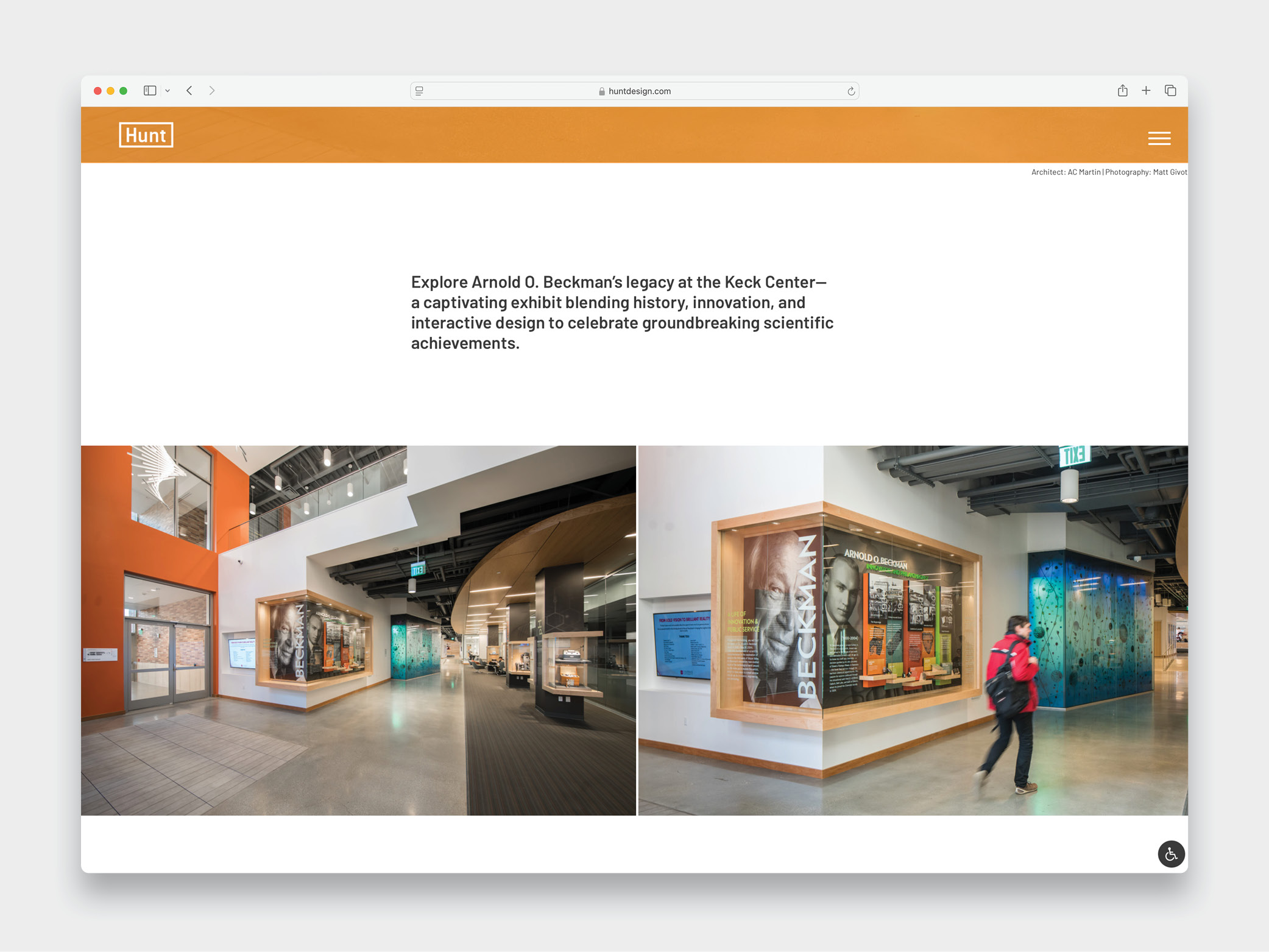Open the Share icon in toolbar
Image resolution: width=1269 pixels, height=952 pixels.
click(x=1122, y=90)
